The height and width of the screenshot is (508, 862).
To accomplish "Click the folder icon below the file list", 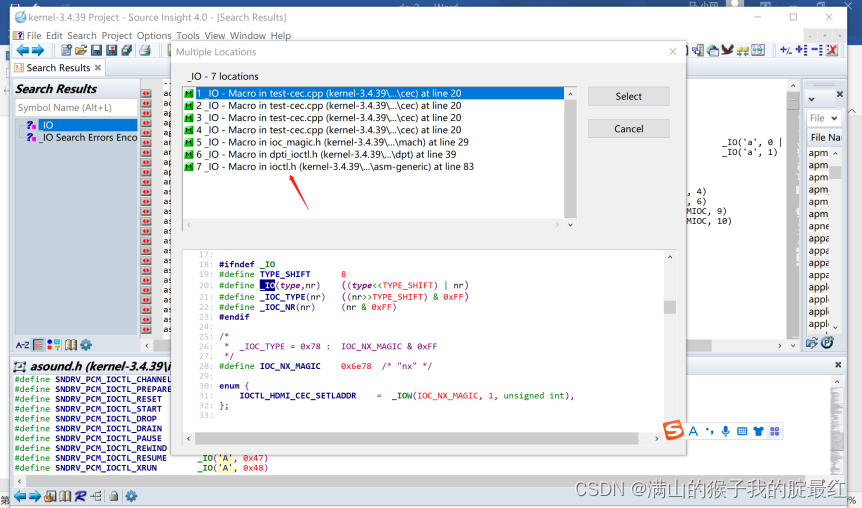I will click(x=812, y=343).
